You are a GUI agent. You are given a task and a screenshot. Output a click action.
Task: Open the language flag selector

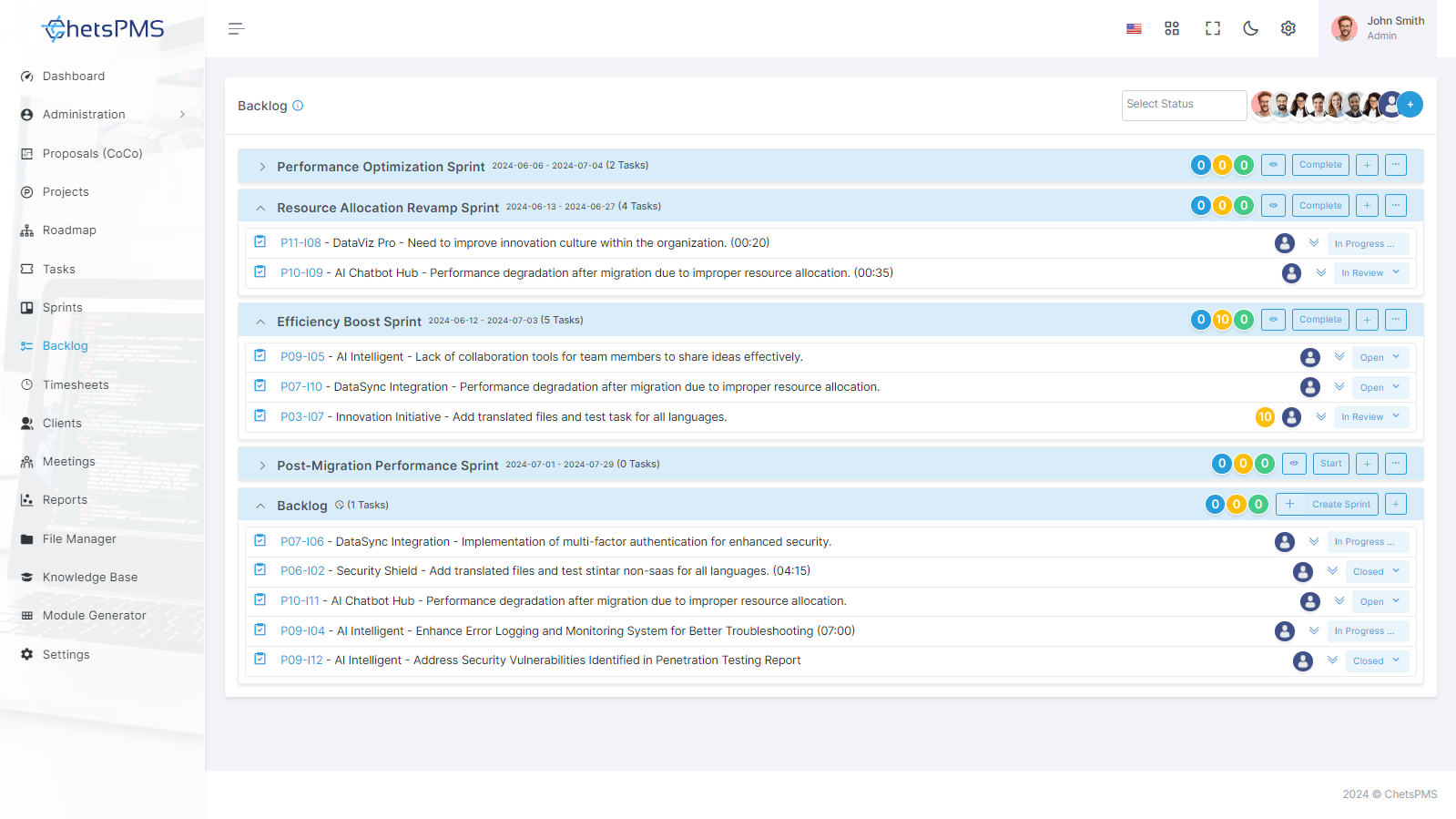[1134, 29]
